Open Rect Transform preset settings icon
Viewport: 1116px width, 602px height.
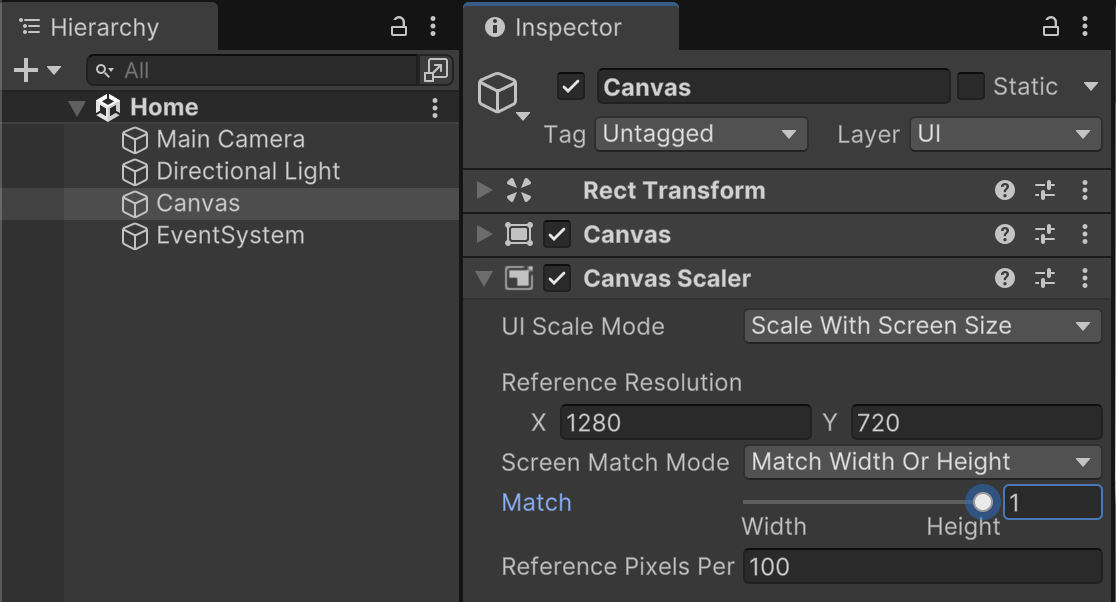pyautogui.click(x=1045, y=191)
